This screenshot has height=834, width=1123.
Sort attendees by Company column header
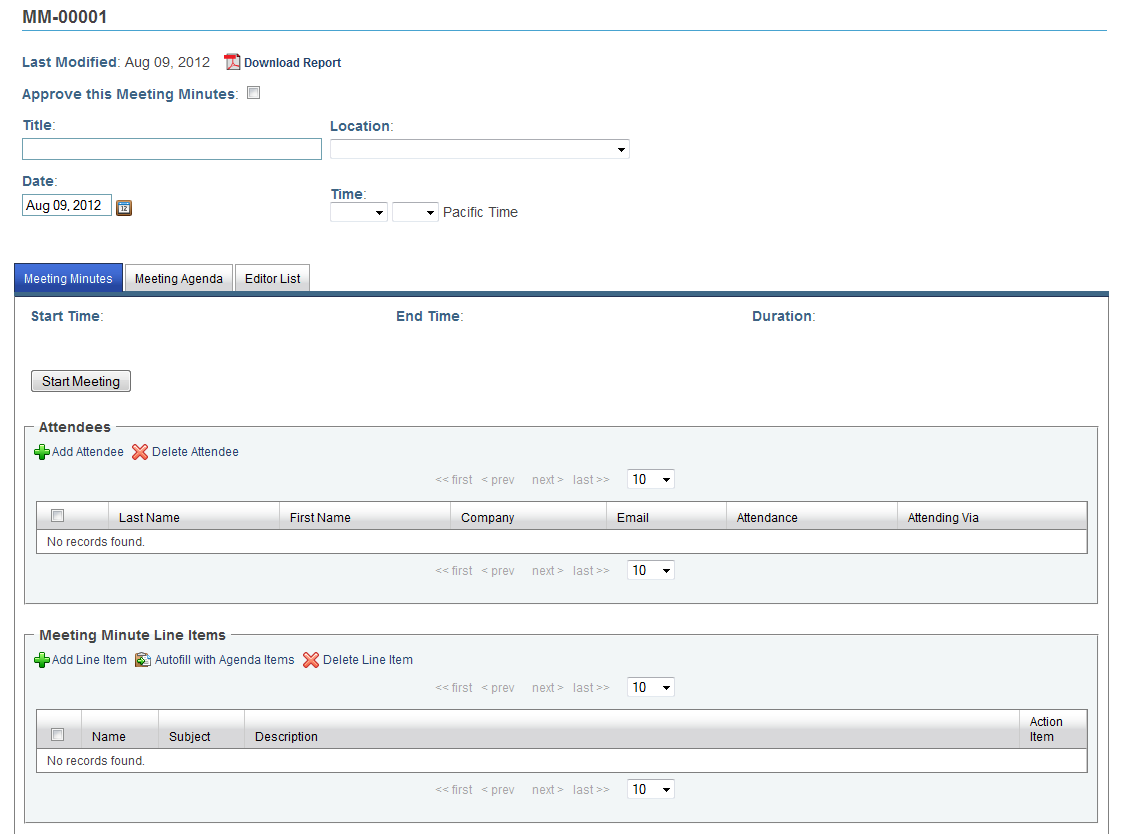[529, 517]
